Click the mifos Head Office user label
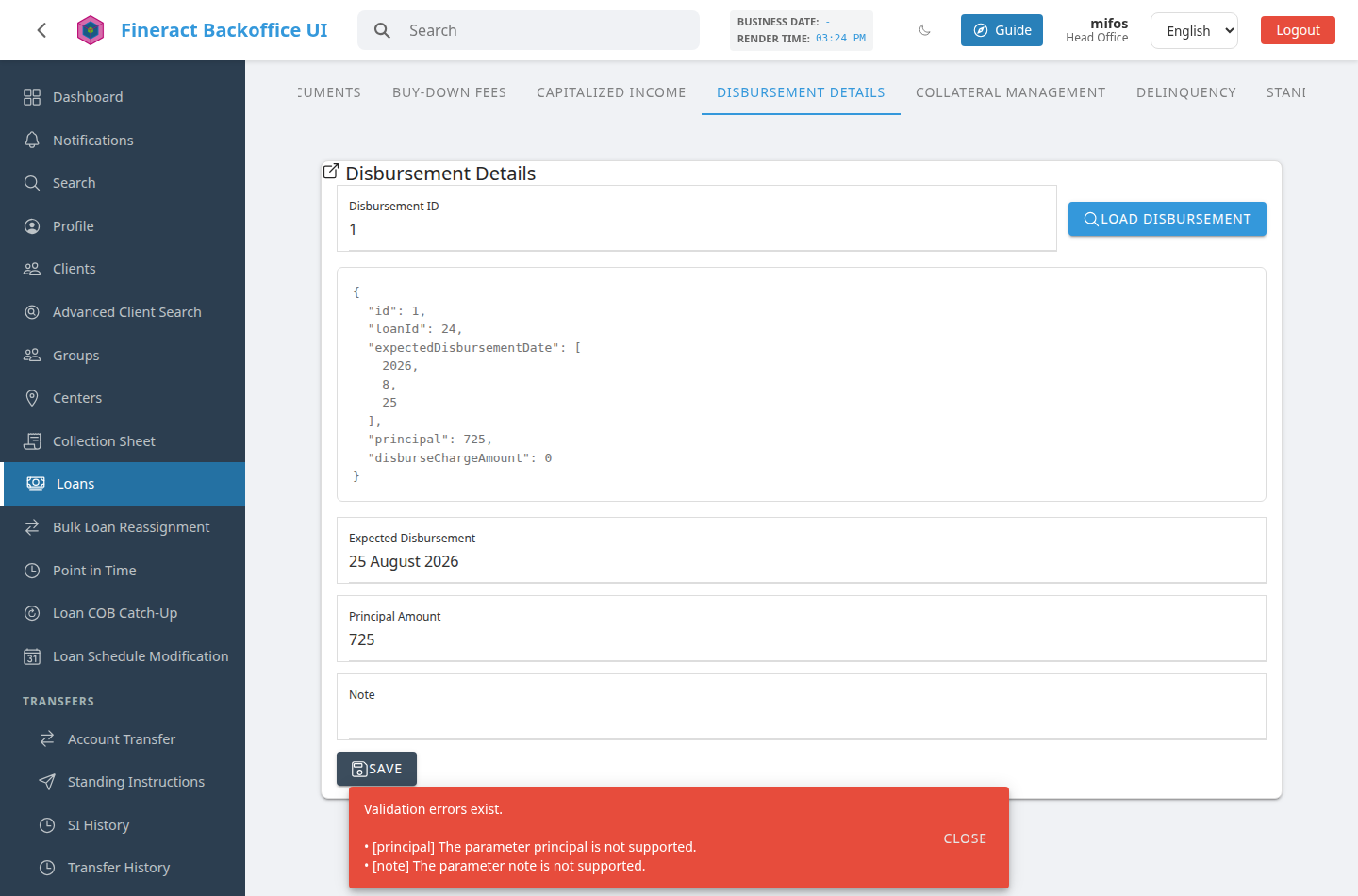 (x=1097, y=30)
